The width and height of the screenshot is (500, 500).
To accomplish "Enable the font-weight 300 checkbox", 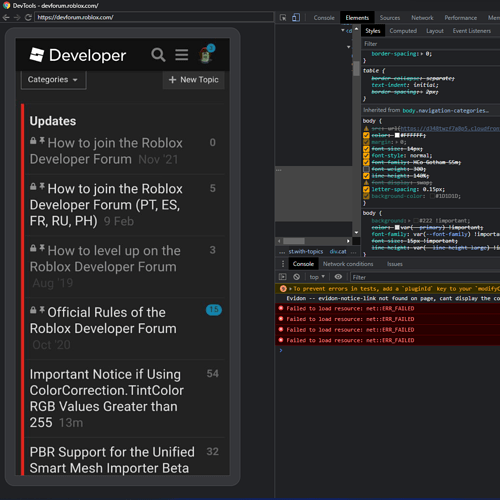I will (x=366, y=169).
